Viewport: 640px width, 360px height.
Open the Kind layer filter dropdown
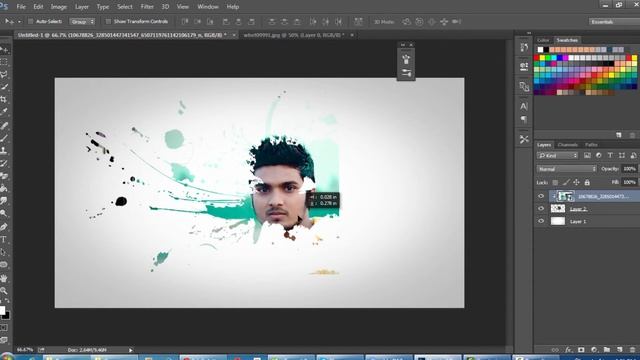pos(557,156)
